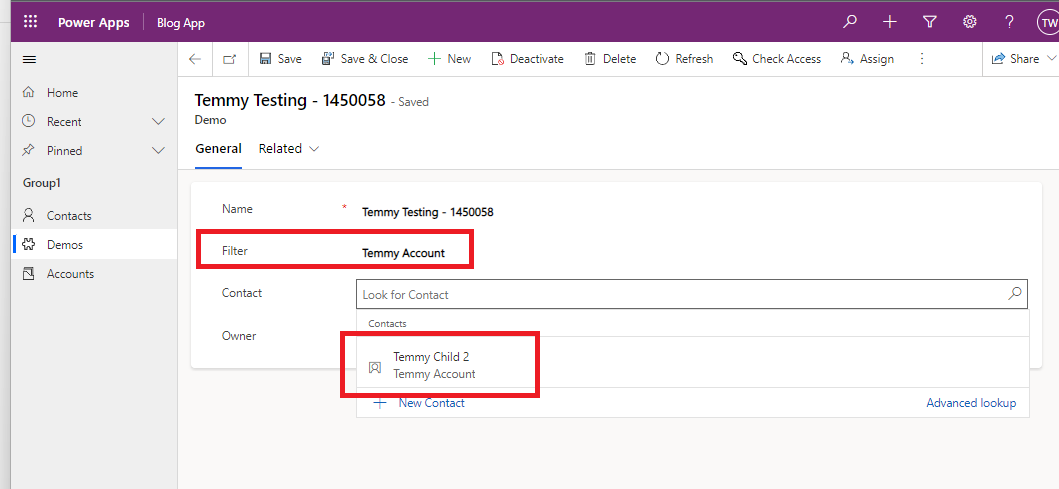Viewport: 1059px width, 489px height.
Task: Create a New record
Action: coord(449,59)
